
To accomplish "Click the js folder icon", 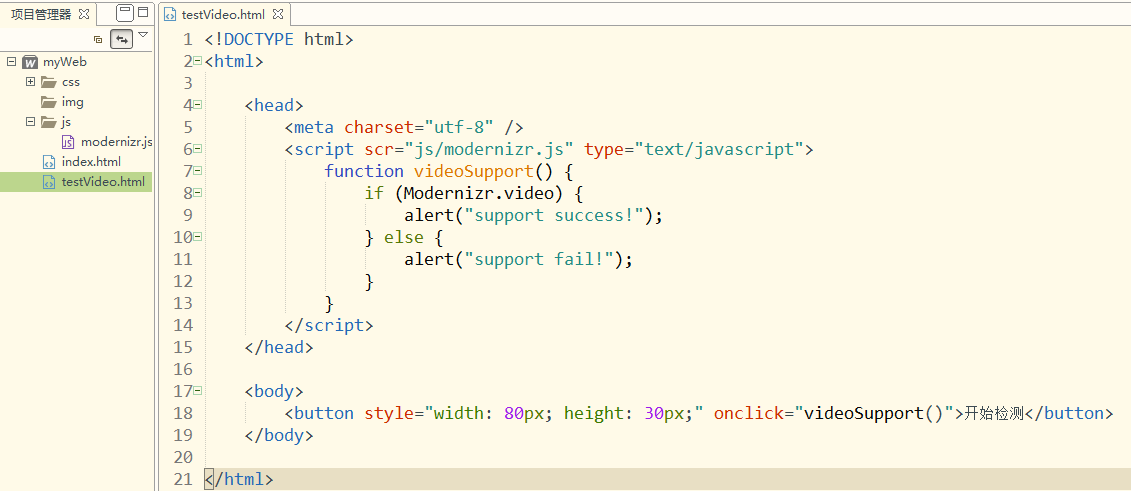I will tap(48, 122).
